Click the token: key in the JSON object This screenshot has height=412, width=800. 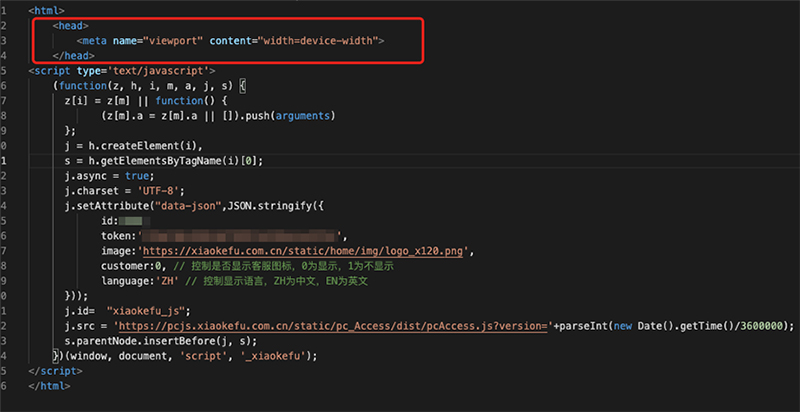pyautogui.click(x=118, y=237)
